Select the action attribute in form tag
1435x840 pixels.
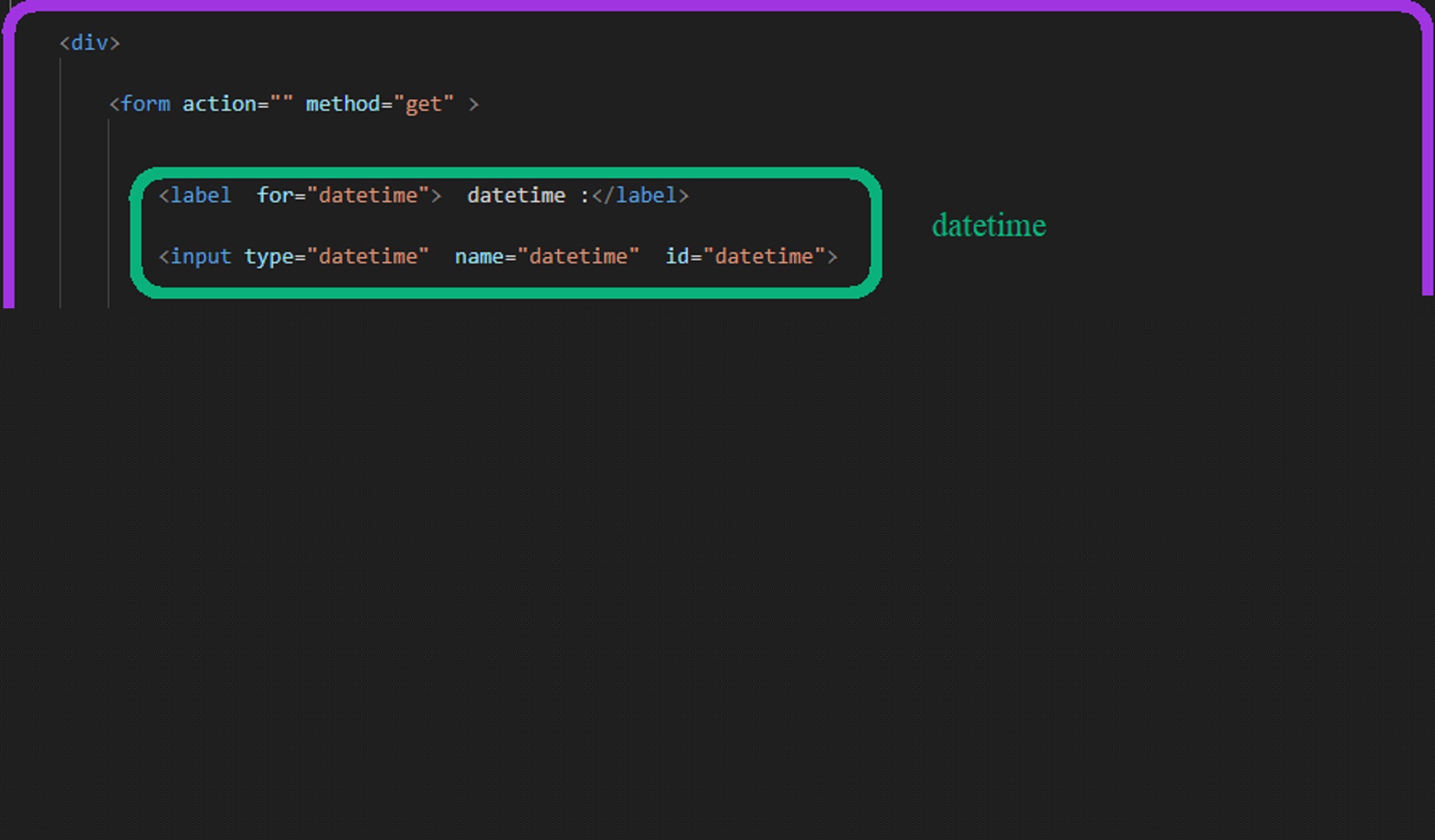pyautogui.click(x=219, y=104)
